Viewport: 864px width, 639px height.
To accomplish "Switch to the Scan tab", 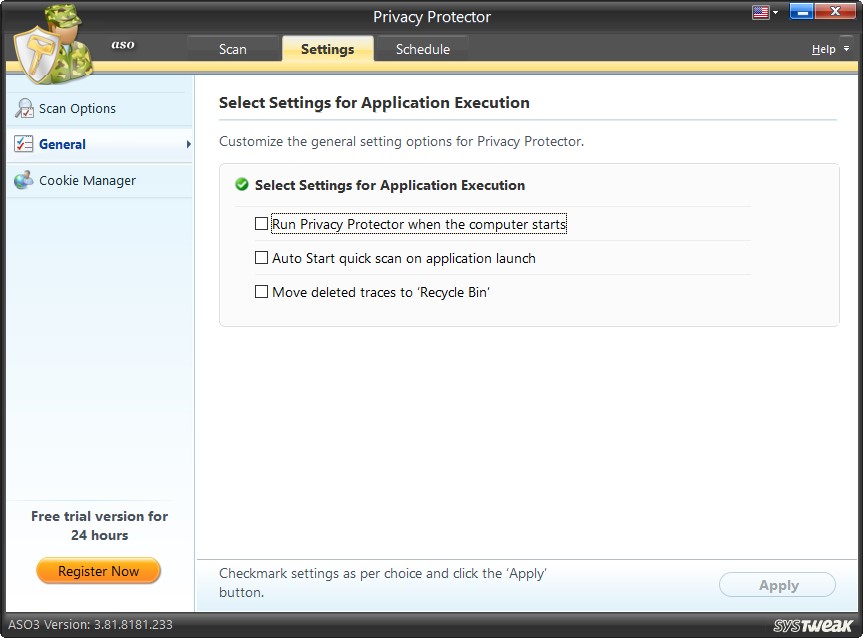I will pos(232,48).
